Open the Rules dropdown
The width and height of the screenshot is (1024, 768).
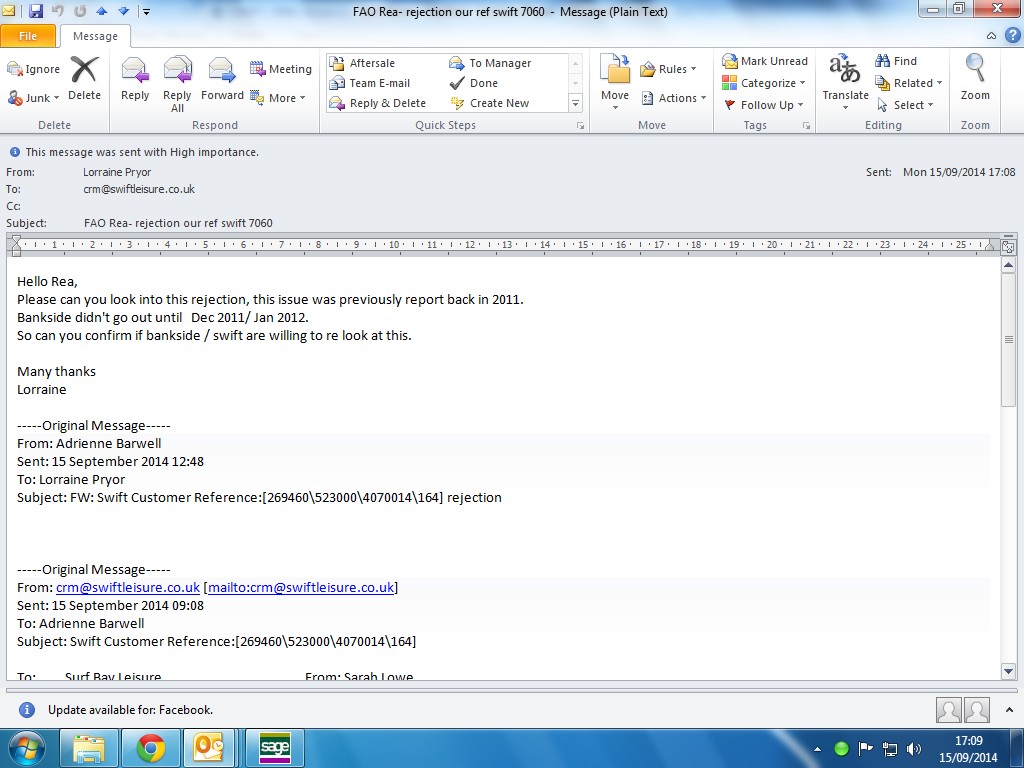tap(668, 69)
